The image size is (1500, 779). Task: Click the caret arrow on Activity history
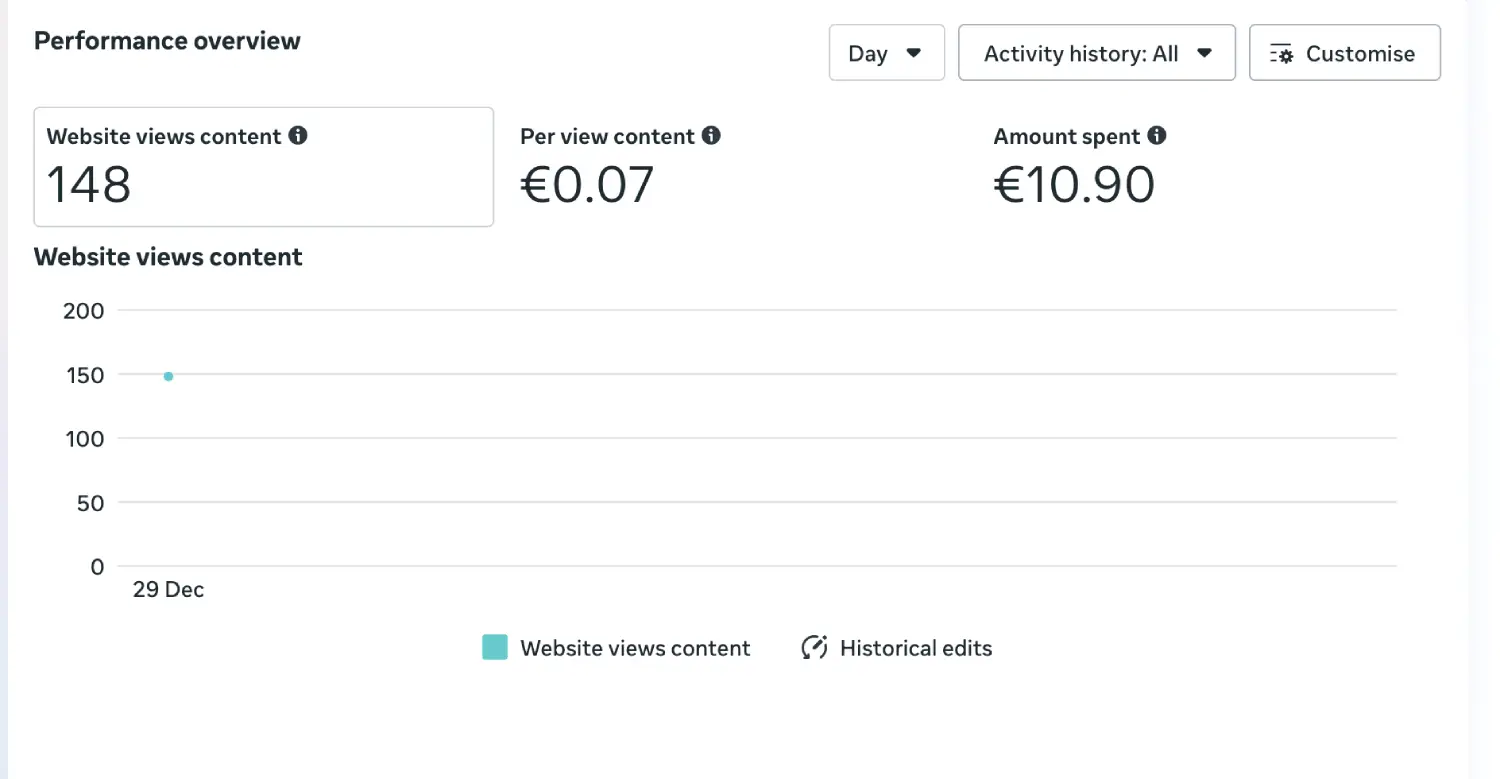pyautogui.click(x=1205, y=53)
